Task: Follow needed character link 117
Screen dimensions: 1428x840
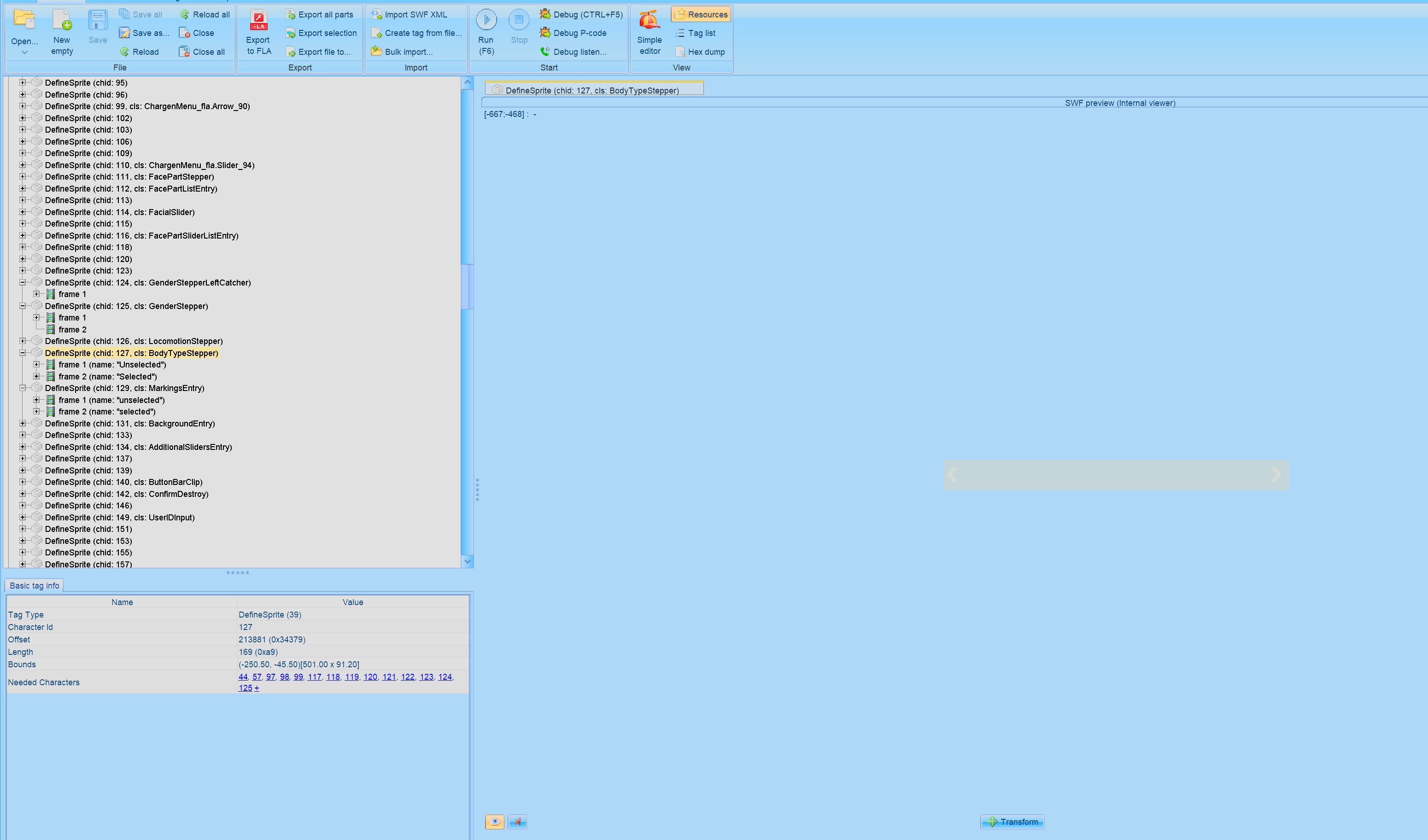Action: click(x=314, y=677)
